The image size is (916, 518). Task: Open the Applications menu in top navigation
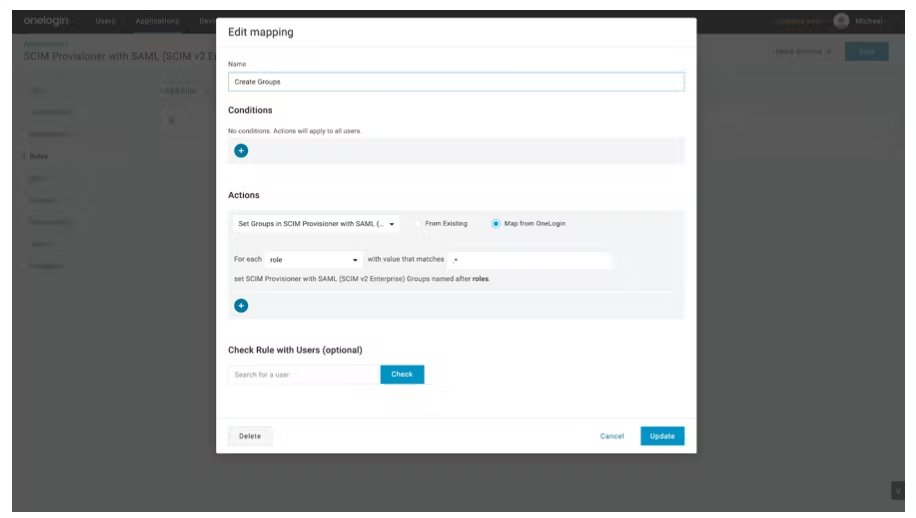[x=157, y=21]
